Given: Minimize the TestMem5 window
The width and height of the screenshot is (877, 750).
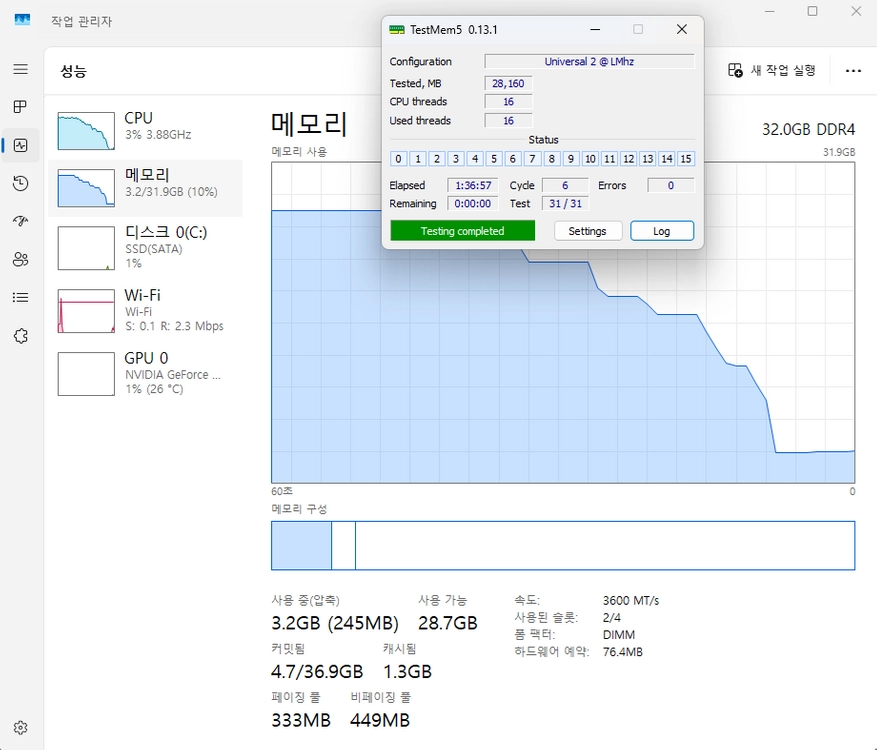Looking at the screenshot, I should 595,30.
